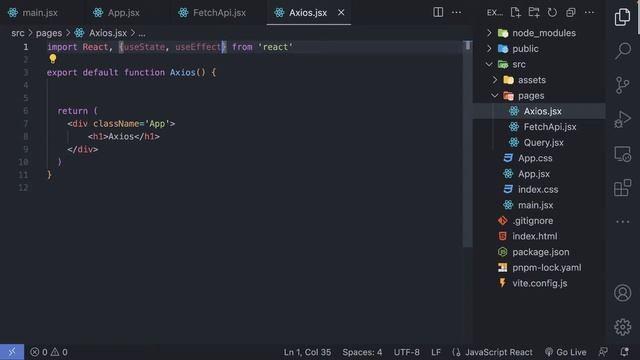Collapse all folders in Explorer

(571, 13)
